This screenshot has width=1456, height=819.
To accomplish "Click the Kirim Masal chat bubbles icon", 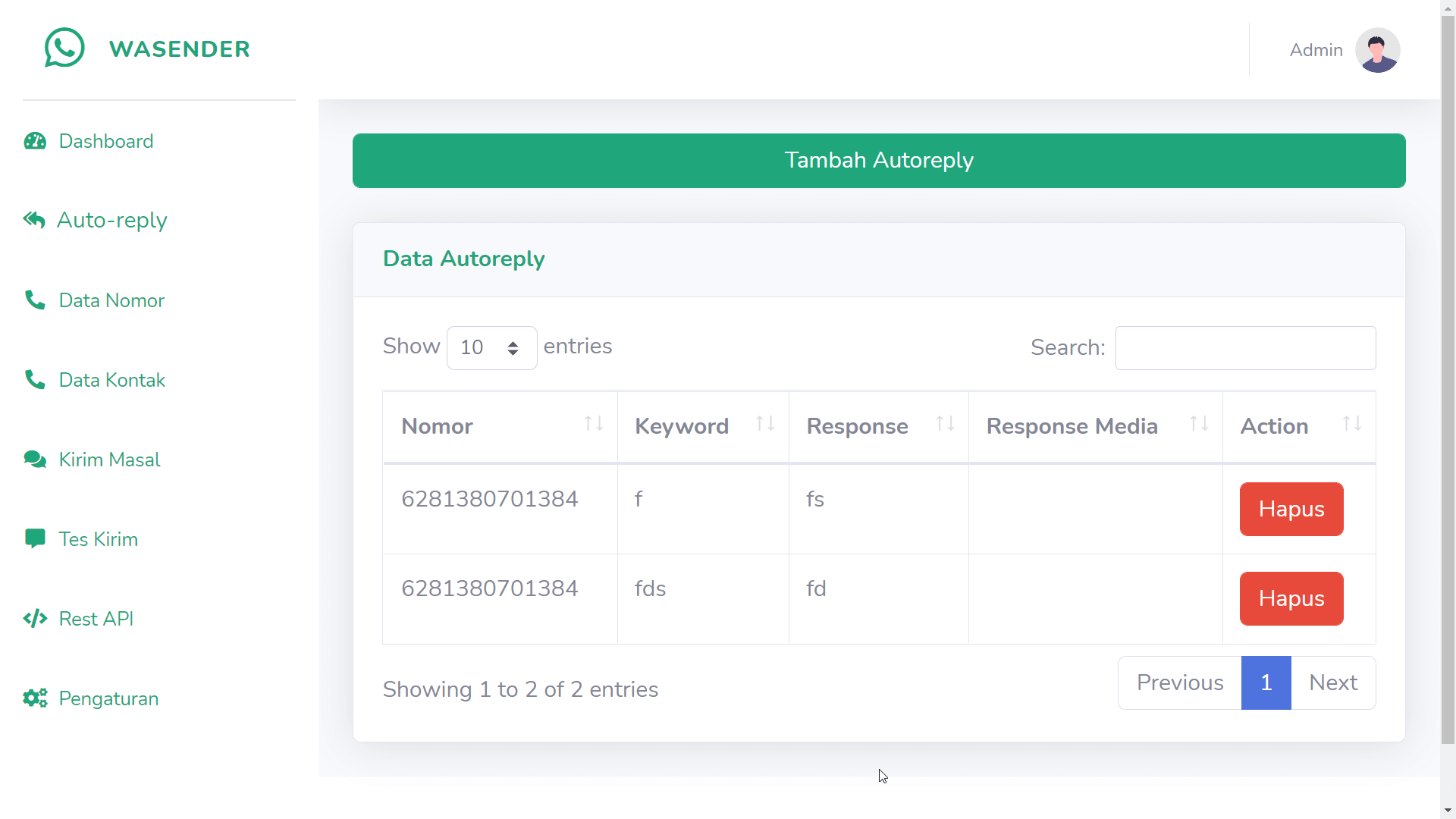I will point(35,460).
